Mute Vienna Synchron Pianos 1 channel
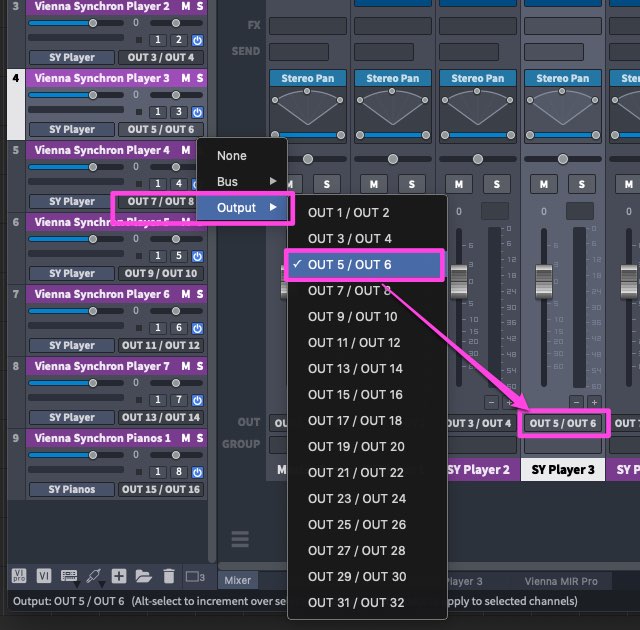This screenshot has height=630, width=640. pos(186,438)
